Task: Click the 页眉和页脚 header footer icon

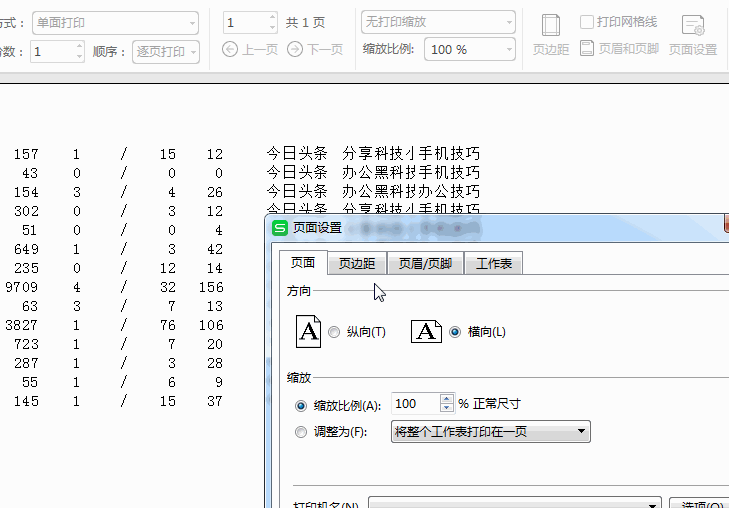Action: [587, 48]
